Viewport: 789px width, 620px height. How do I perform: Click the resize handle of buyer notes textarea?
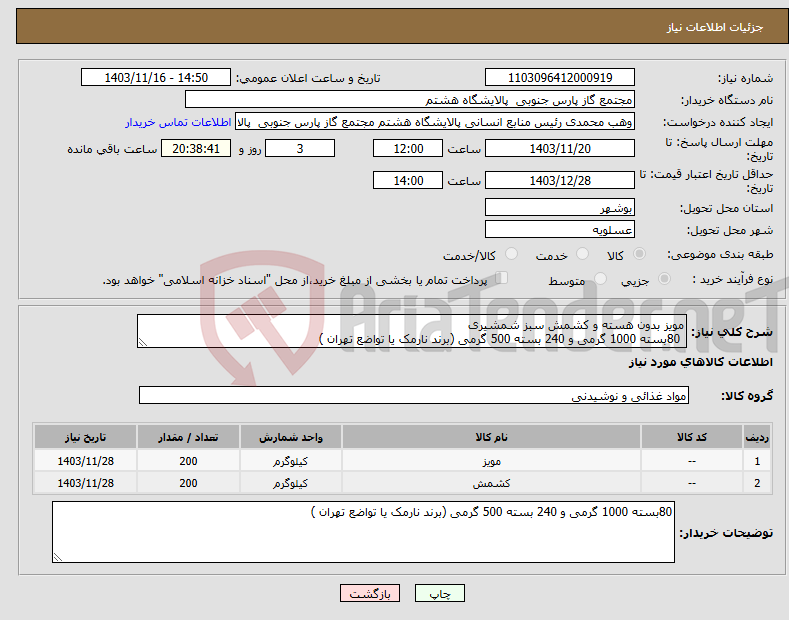click(x=58, y=557)
